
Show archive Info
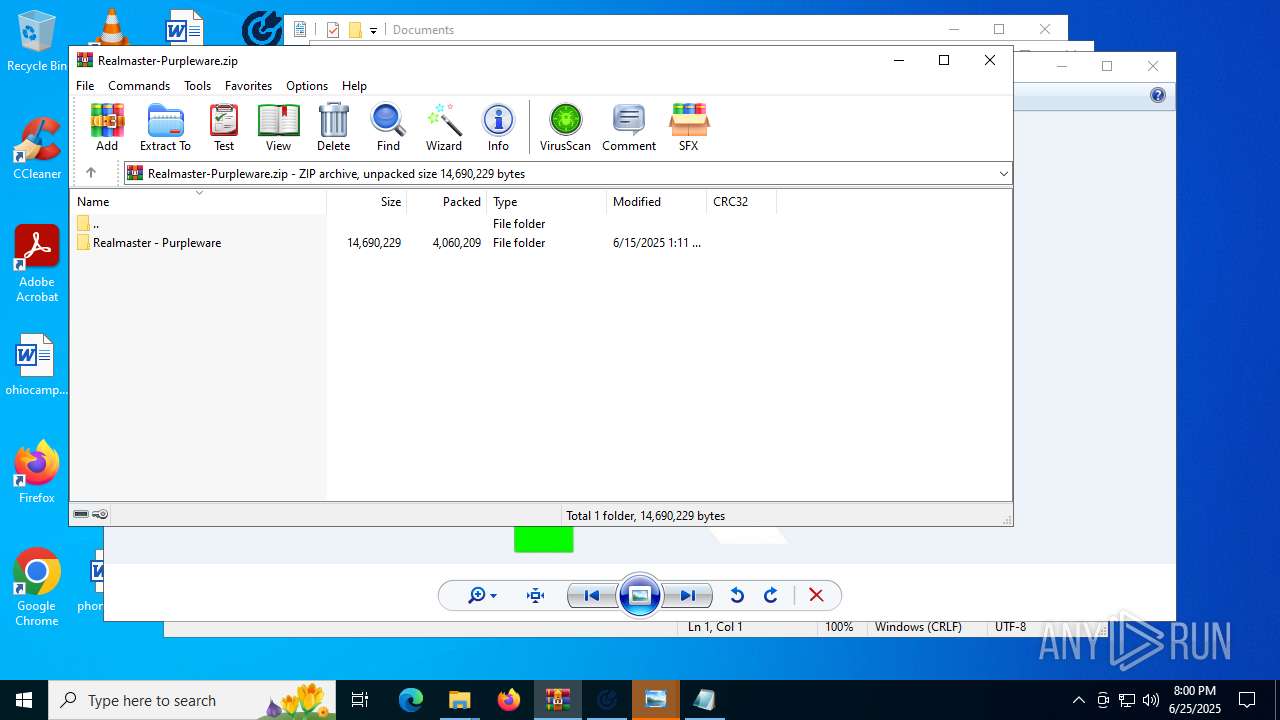pos(498,127)
